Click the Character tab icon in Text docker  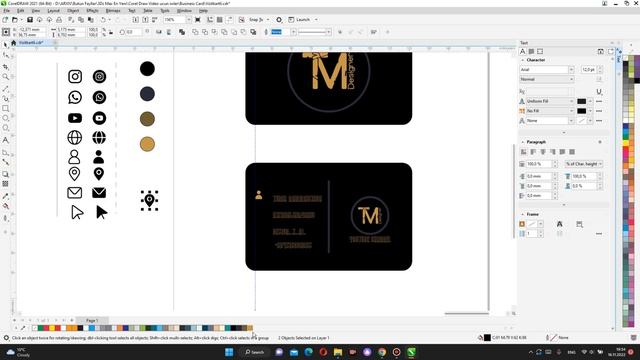tap(522, 51)
